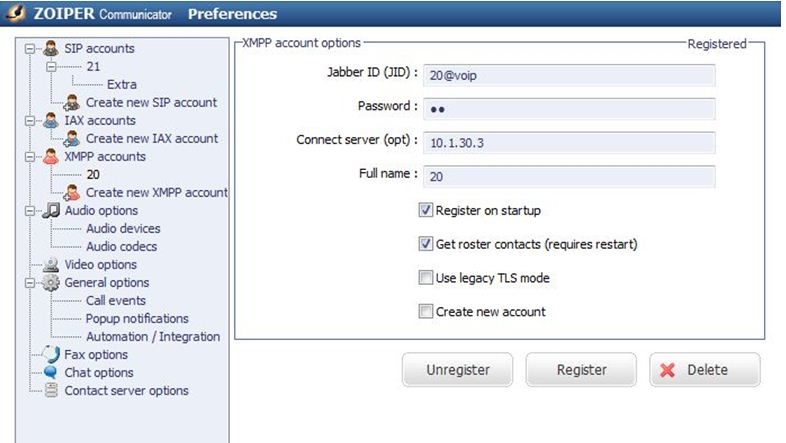Viewport: 786px width, 443px height.
Task: Click the Create new XMPP account icon
Action: [x=72, y=192]
